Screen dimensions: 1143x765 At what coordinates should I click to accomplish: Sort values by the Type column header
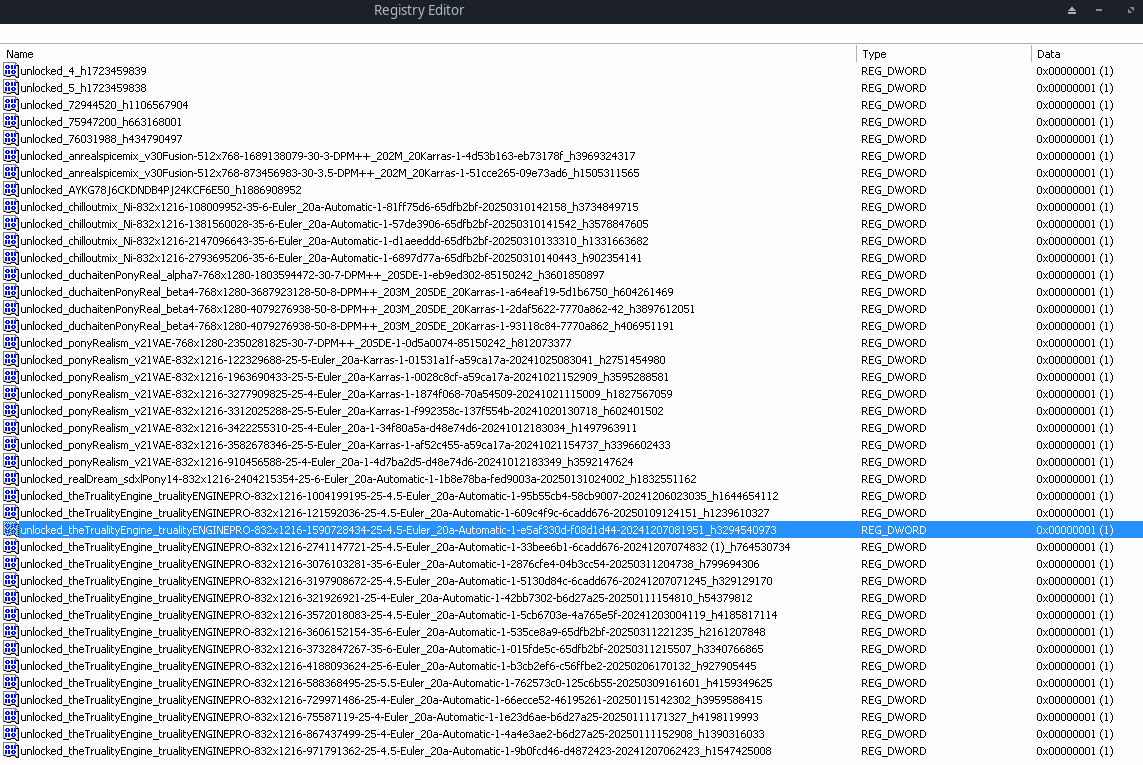pos(943,54)
